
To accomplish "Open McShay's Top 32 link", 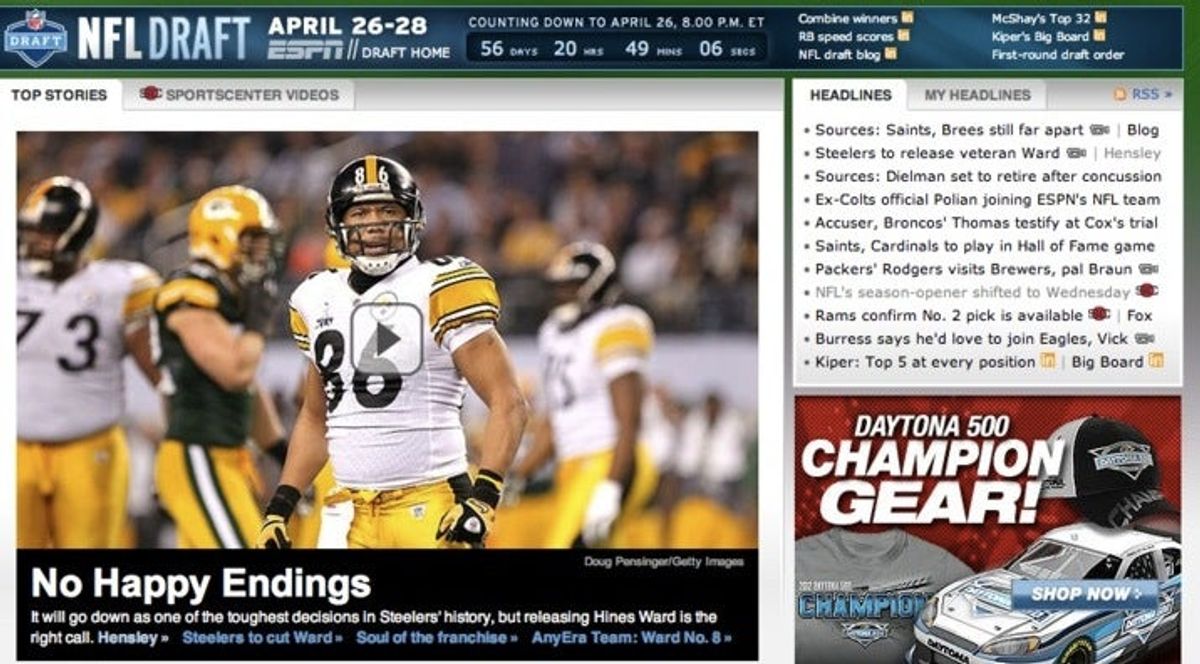I will pyautogui.click(x=1040, y=18).
